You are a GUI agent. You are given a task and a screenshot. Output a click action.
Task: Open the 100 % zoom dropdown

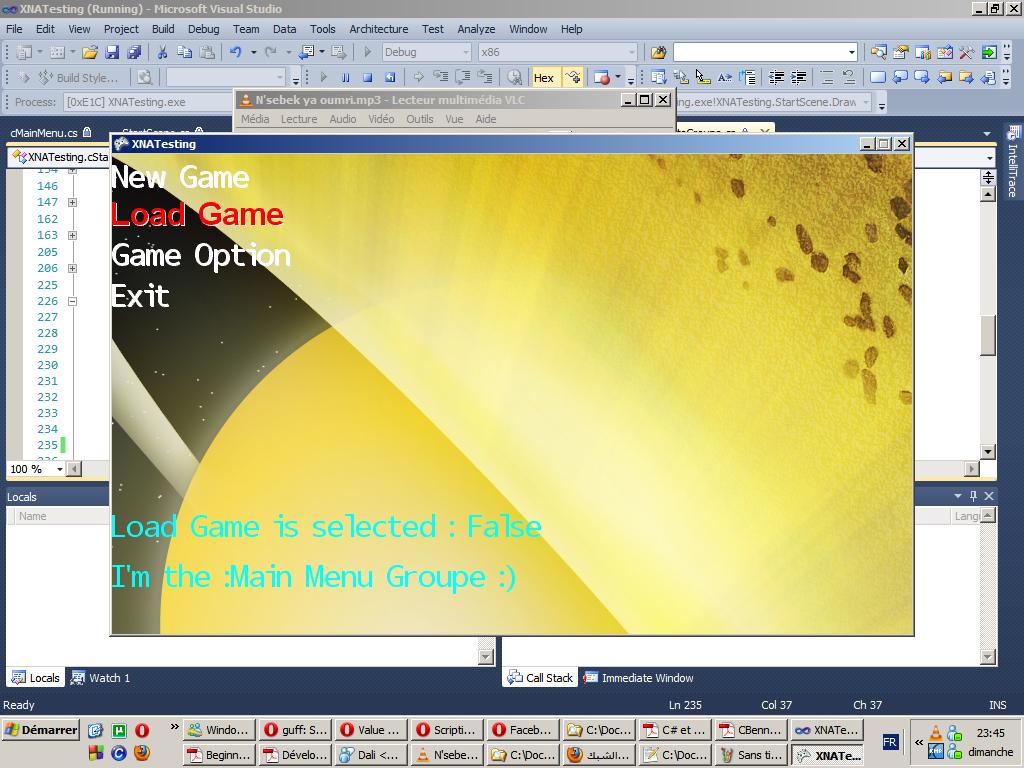pos(59,469)
